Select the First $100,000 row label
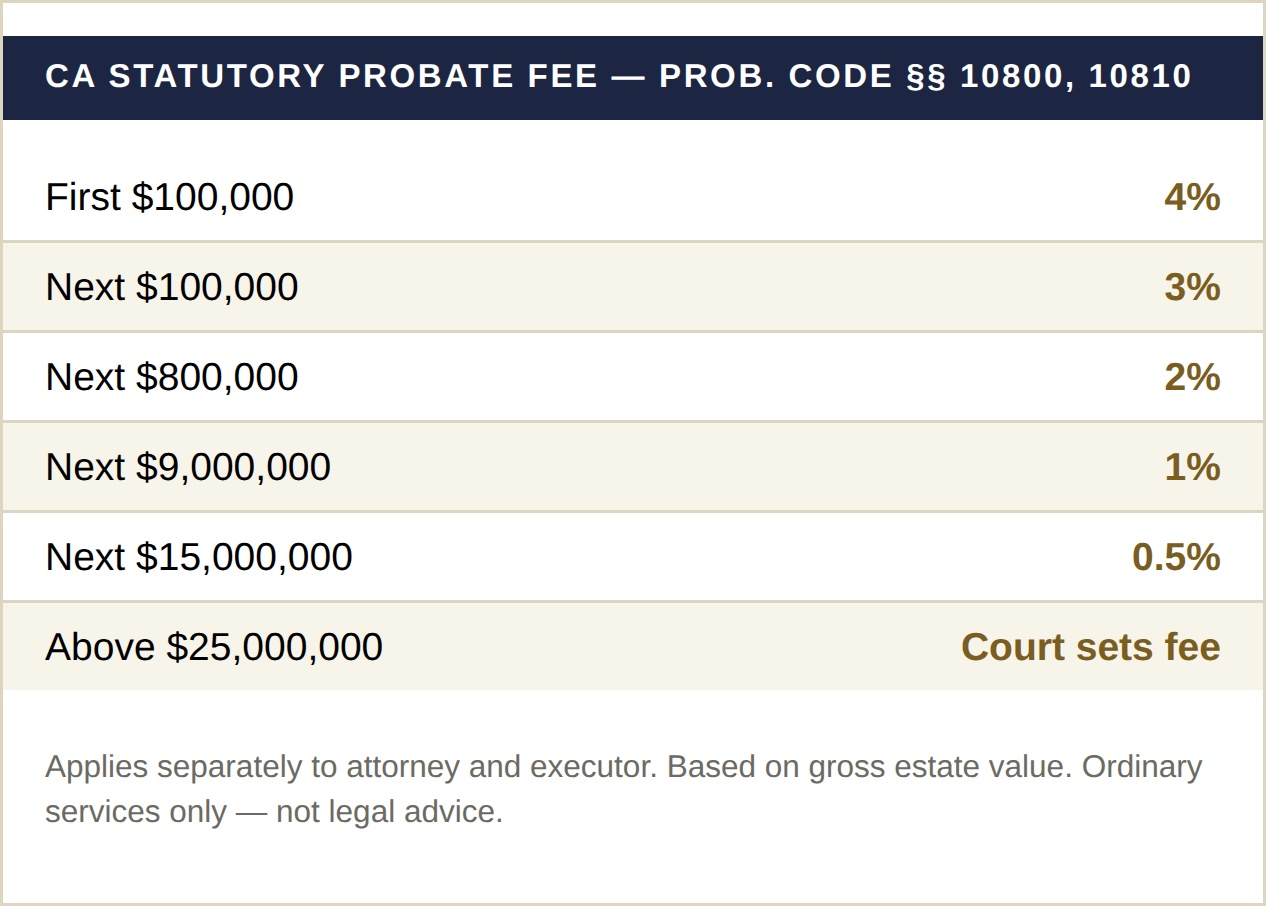1266x906 pixels. click(169, 197)
